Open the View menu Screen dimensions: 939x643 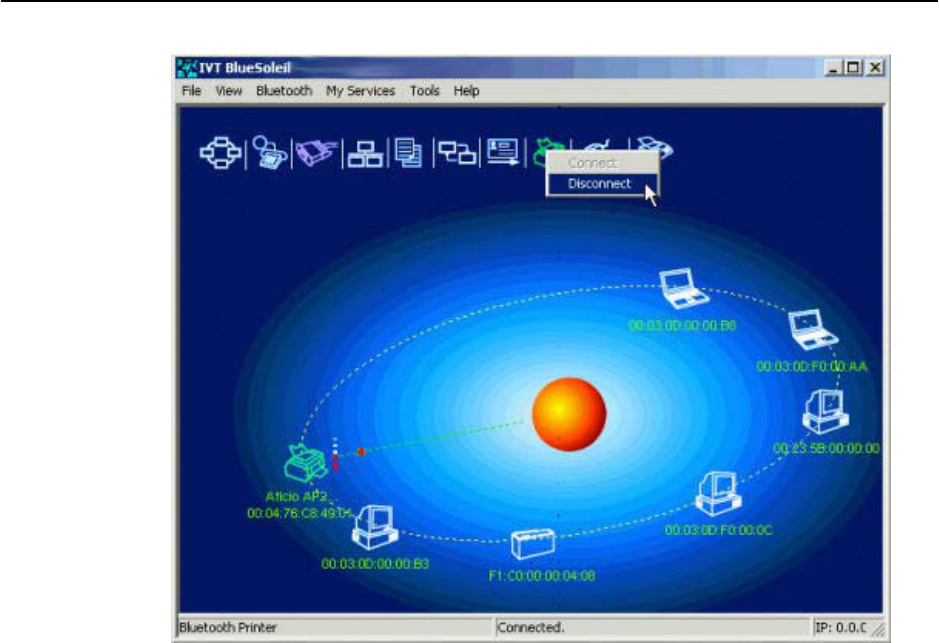pos(229,91)
